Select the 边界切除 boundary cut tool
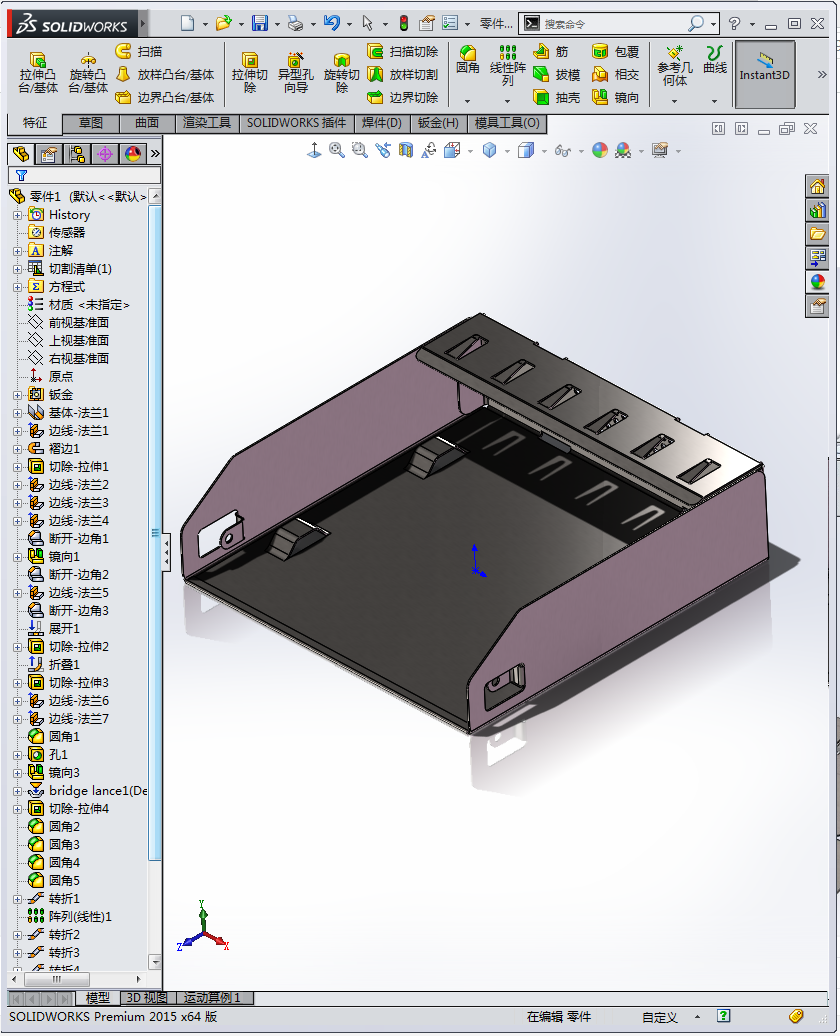Screen dimensions: 840x1036 point(402,98)
